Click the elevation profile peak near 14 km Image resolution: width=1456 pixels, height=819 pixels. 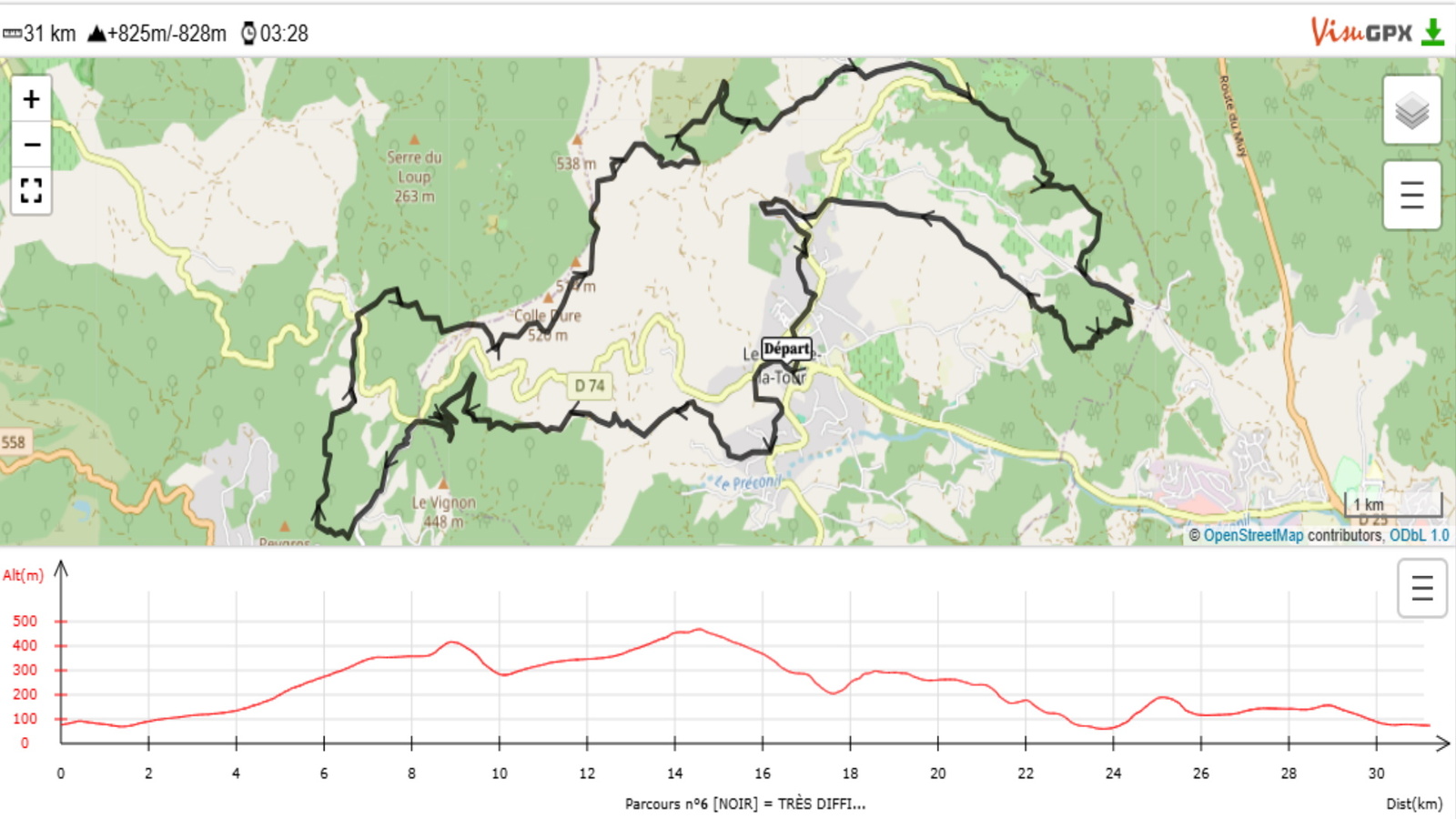pyautogui.click(x=698, y=629)
